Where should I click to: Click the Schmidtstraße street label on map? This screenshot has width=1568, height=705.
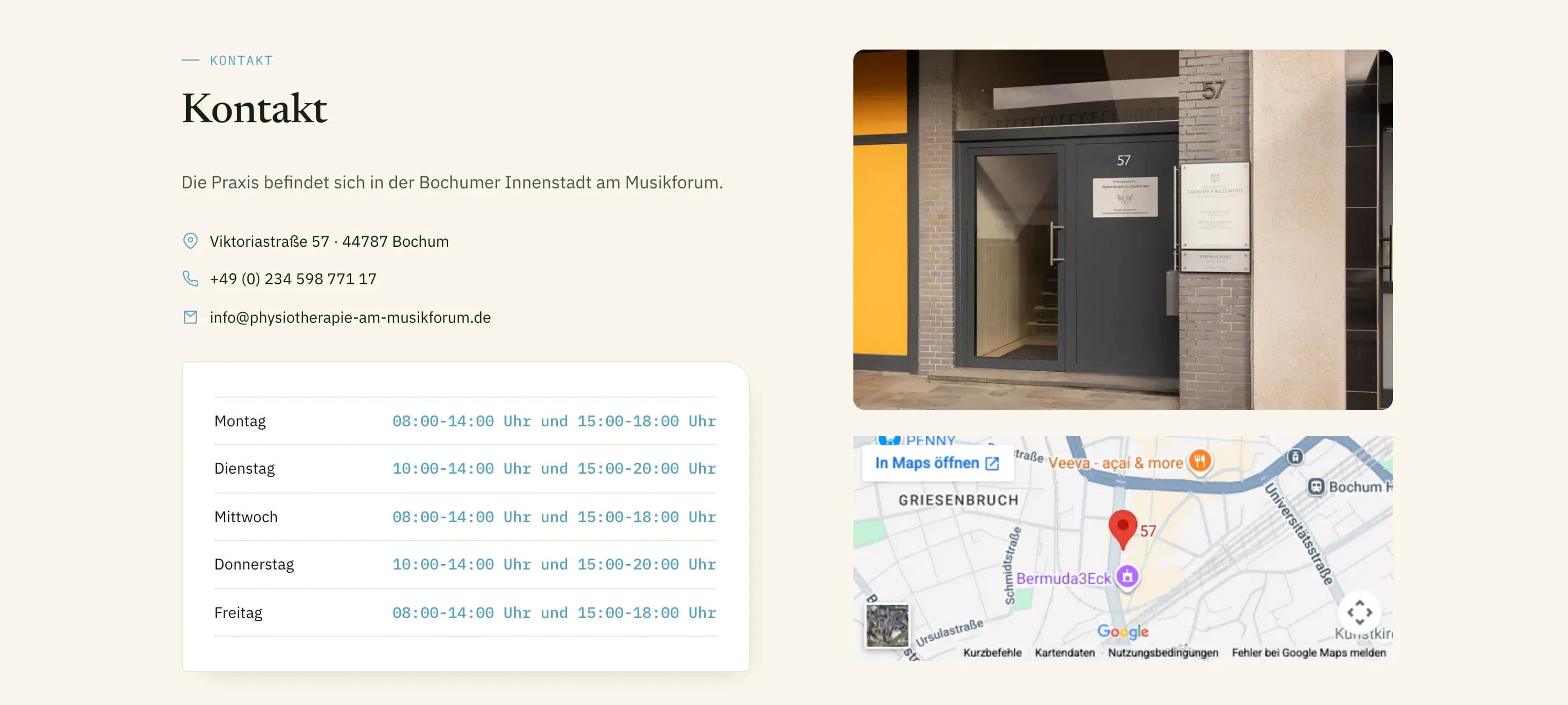1012,566
